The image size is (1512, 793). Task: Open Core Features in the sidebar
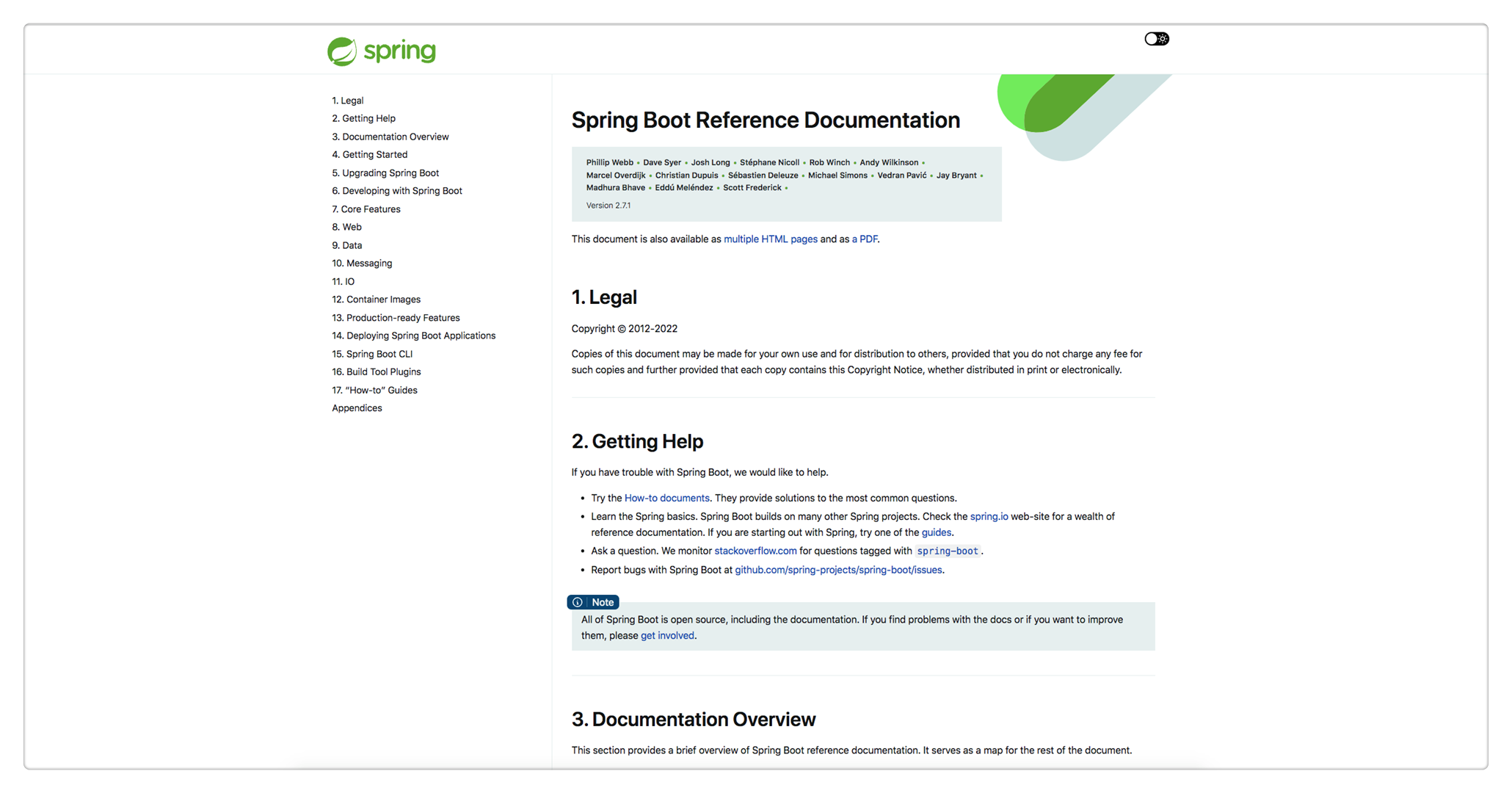point(366,209)
